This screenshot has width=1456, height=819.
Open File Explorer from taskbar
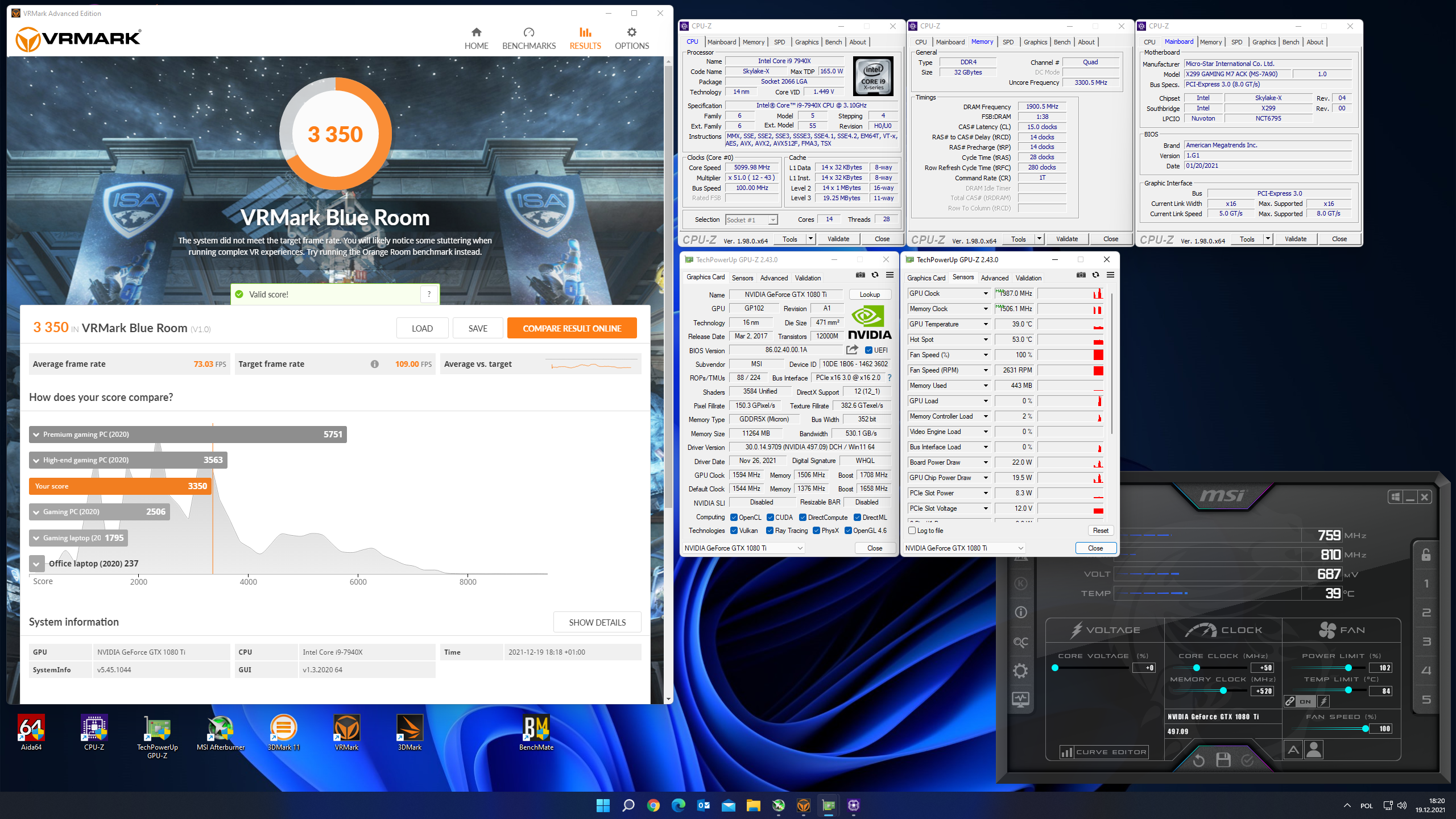[x=753, y=805]
